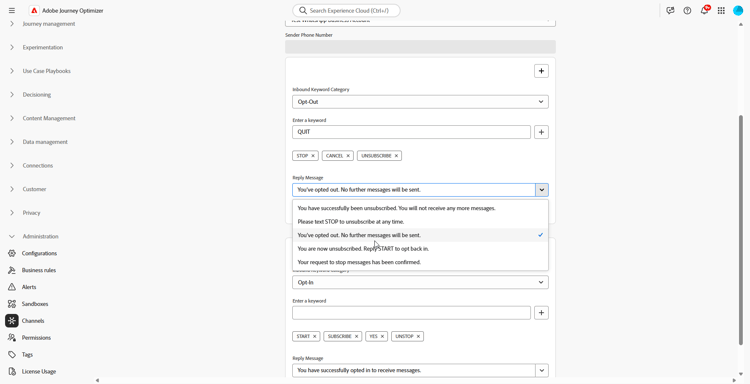Image resolution: width=750 pixels, height=384 pixels.
Task: Expand the Experimentation section
Action: 12,47
